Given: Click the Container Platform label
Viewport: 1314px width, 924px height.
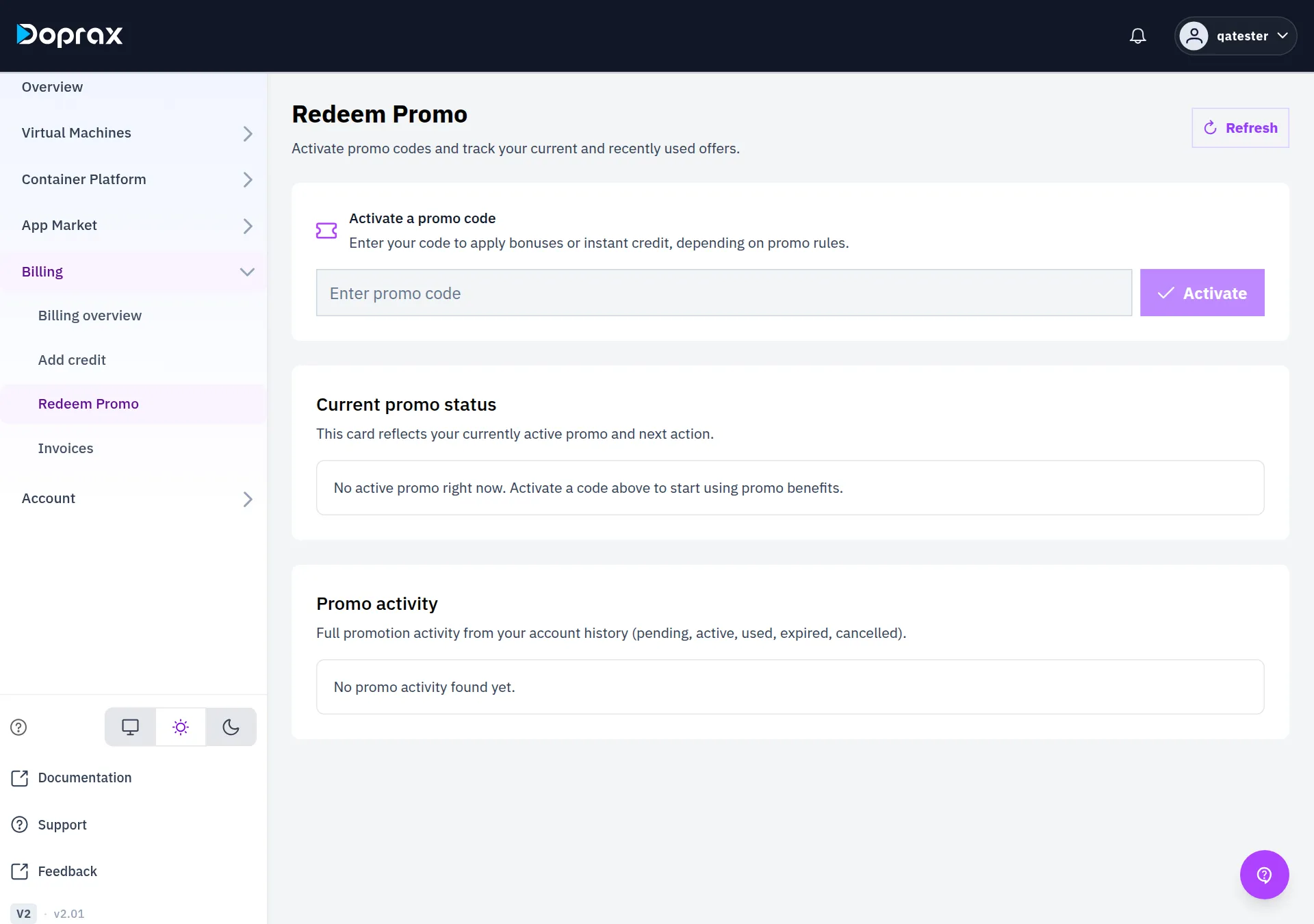Looking at the screenshot, I should [x=83, y=179].
